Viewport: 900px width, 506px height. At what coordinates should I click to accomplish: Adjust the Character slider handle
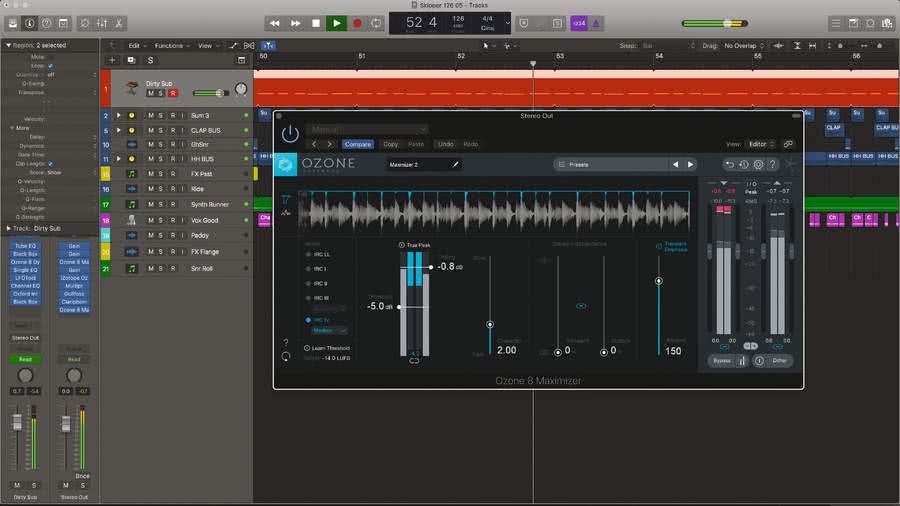[x=490, y=325]
